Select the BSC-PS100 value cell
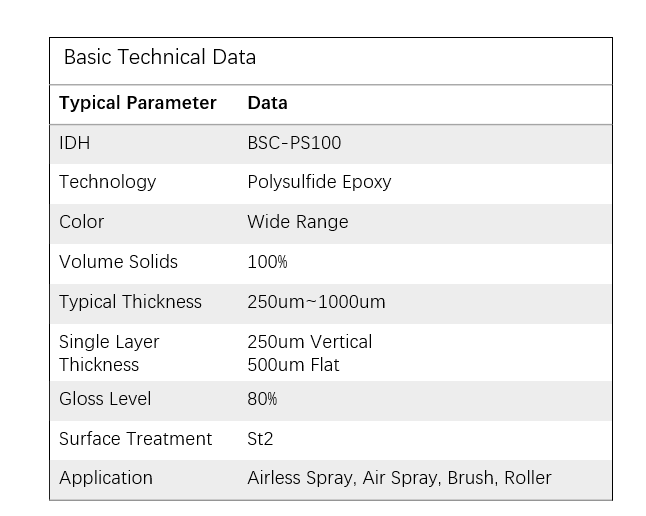This screenshot has width=646, height=516. [294, 143]
